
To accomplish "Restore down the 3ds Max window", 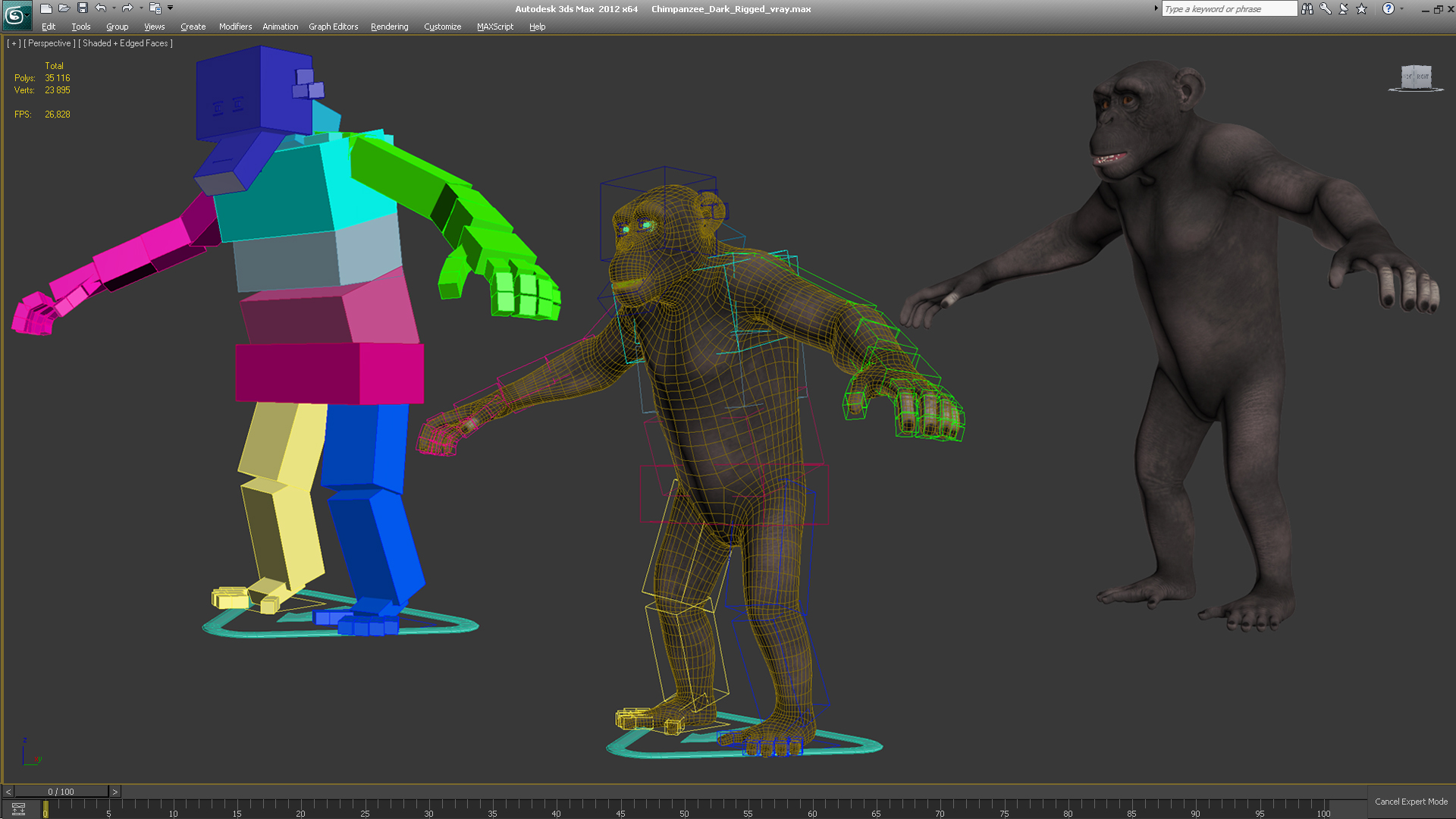I will [1438, 9].
